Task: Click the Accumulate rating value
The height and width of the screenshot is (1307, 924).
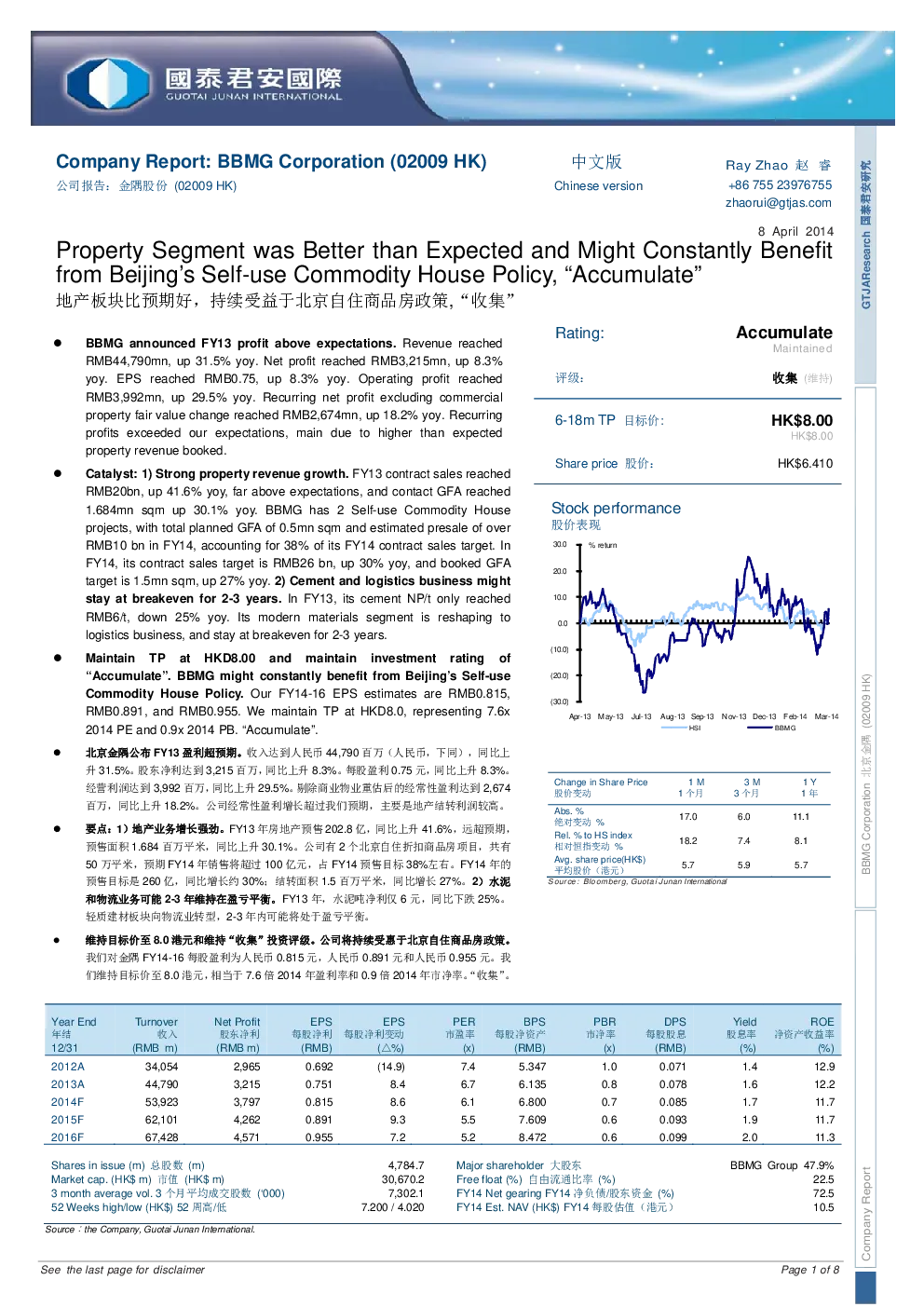Action: (783, 333)
